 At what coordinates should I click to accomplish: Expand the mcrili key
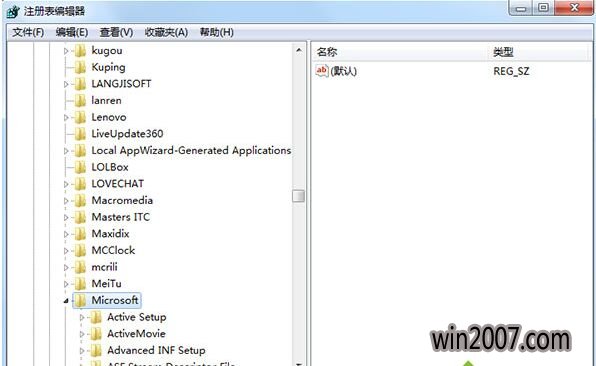(x=66, y=268)
